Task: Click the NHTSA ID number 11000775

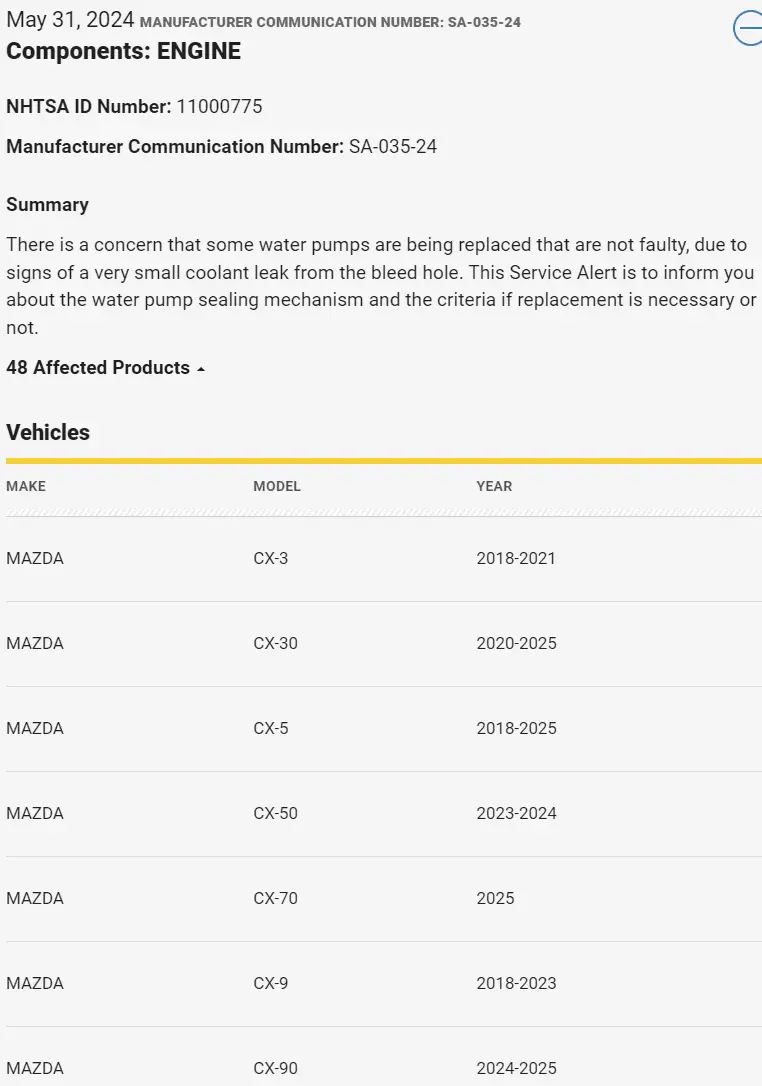Action: pyautogui.click(x=219, y=106)
